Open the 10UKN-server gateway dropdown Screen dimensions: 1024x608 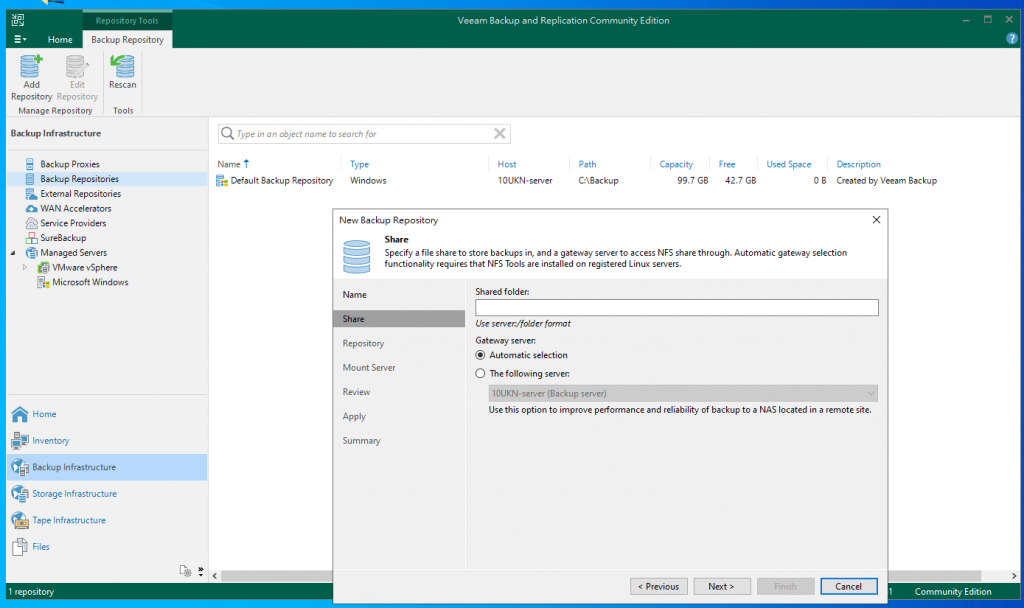683,393
